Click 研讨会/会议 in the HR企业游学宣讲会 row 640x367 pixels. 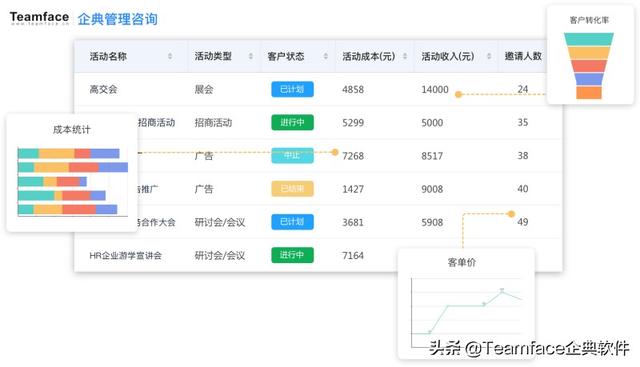[x=220, y=256]
